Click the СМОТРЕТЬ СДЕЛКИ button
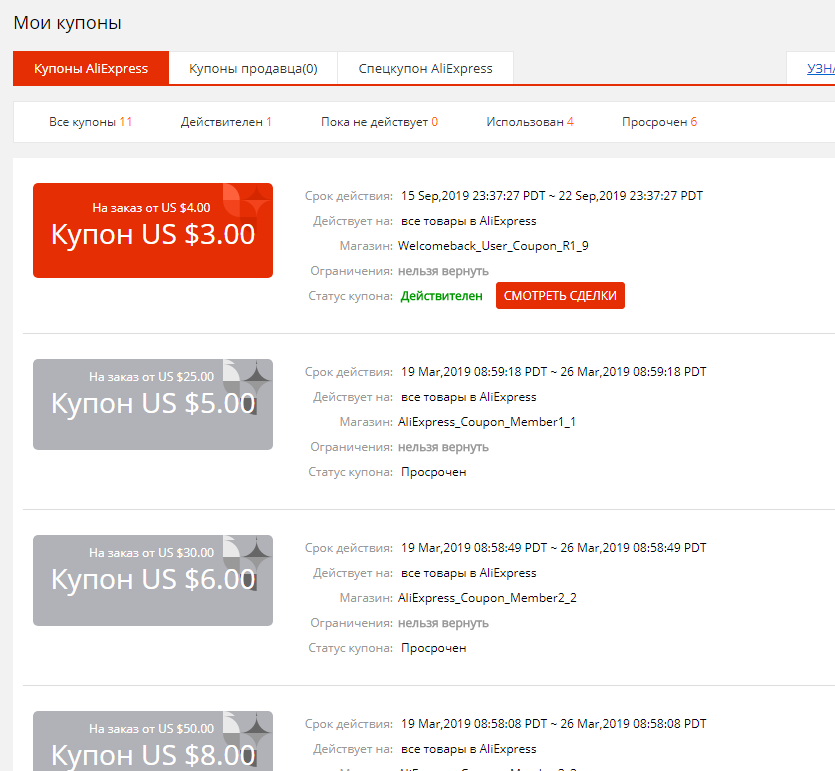 560,296
